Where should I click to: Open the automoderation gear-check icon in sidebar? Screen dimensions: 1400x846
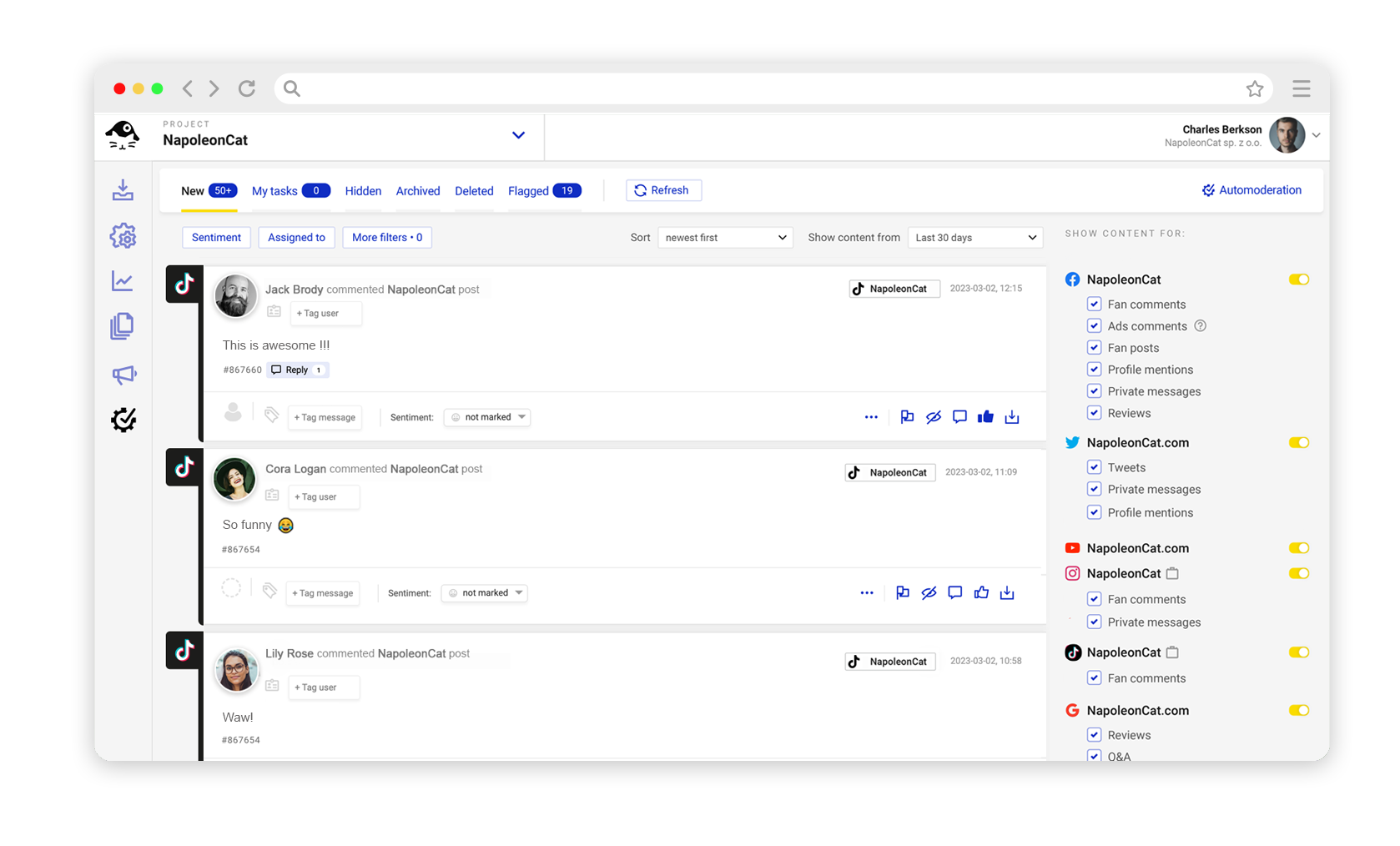click(123, 419)
